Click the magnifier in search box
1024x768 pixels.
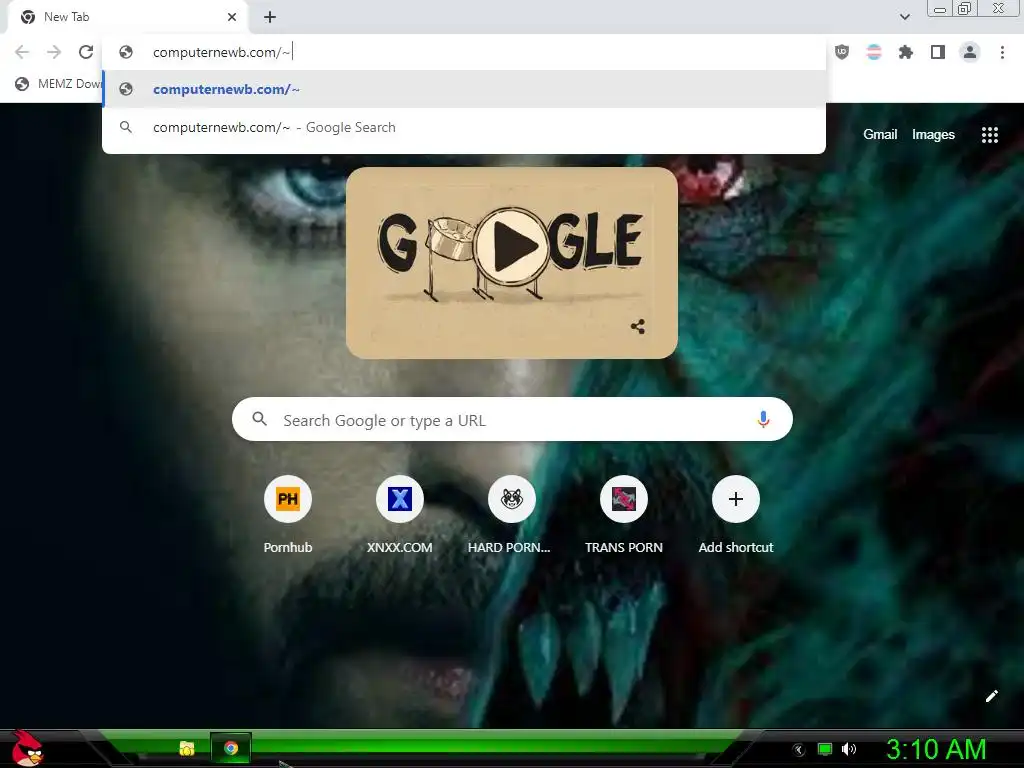tap(259, 419)
